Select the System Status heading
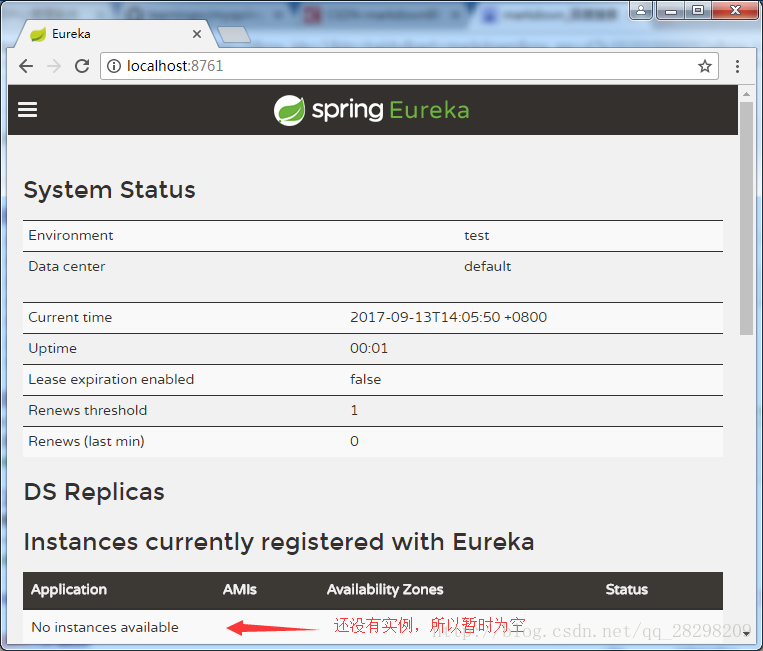Screen dimensions: 763x651 pyautogui.click(x=109, y=190)
